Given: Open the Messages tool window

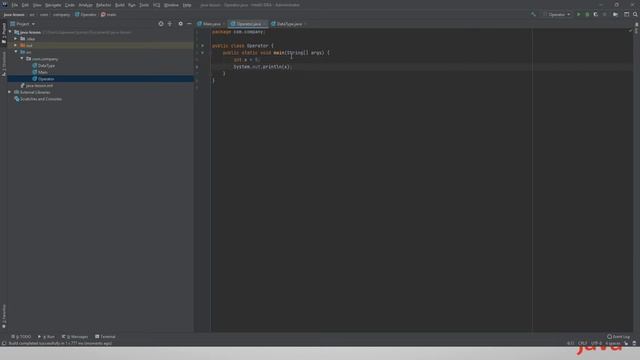Looking at the screenshot, I should (75, 337).
